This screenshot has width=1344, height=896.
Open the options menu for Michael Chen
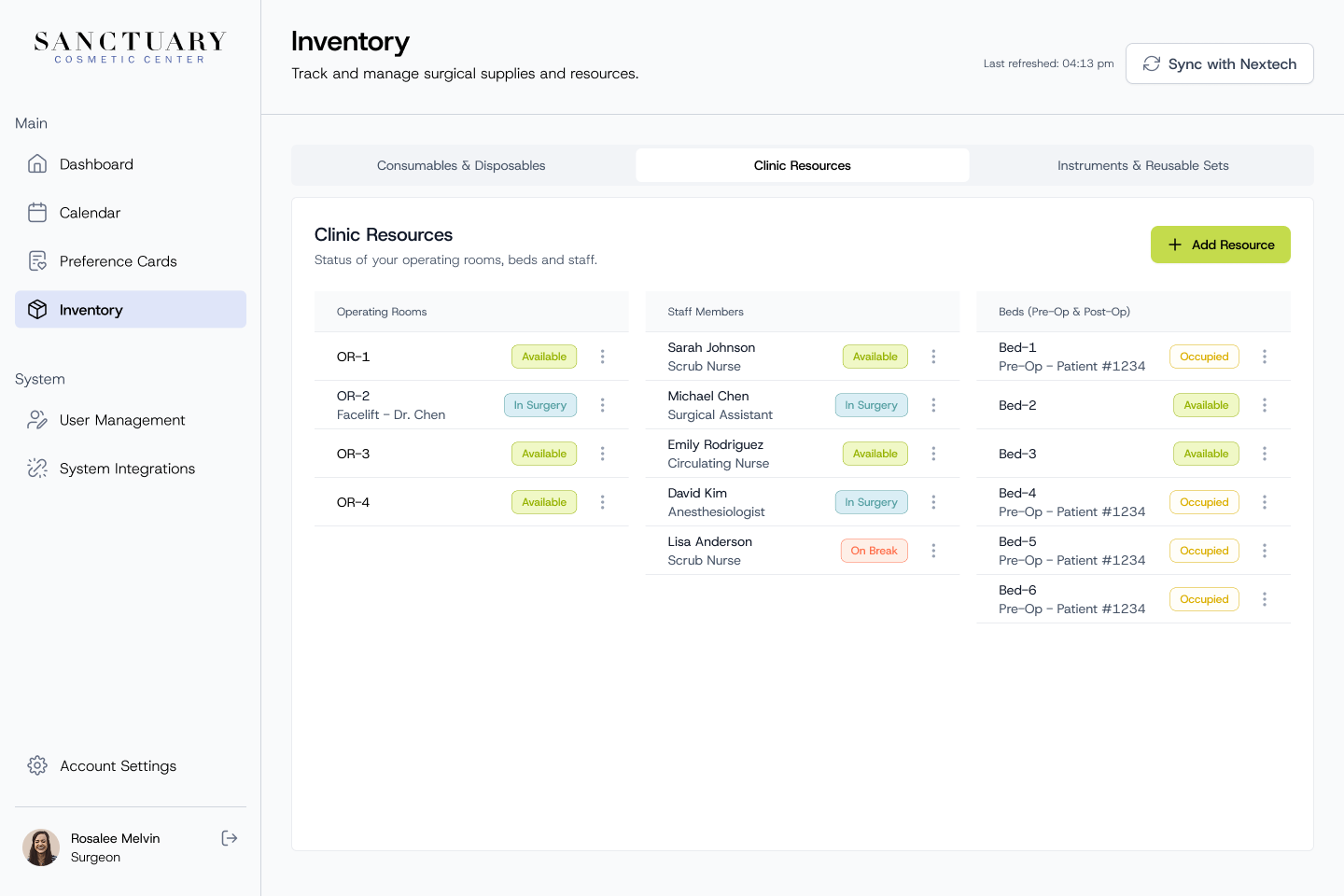[933, 405]
